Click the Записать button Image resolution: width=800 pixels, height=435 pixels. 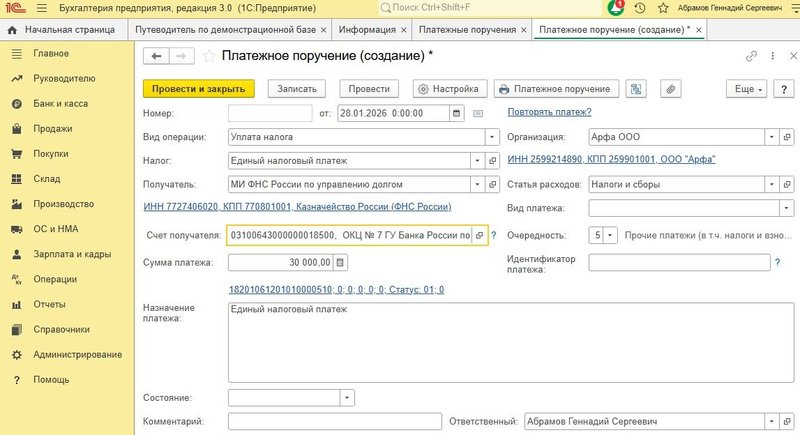tap(297, 89)
